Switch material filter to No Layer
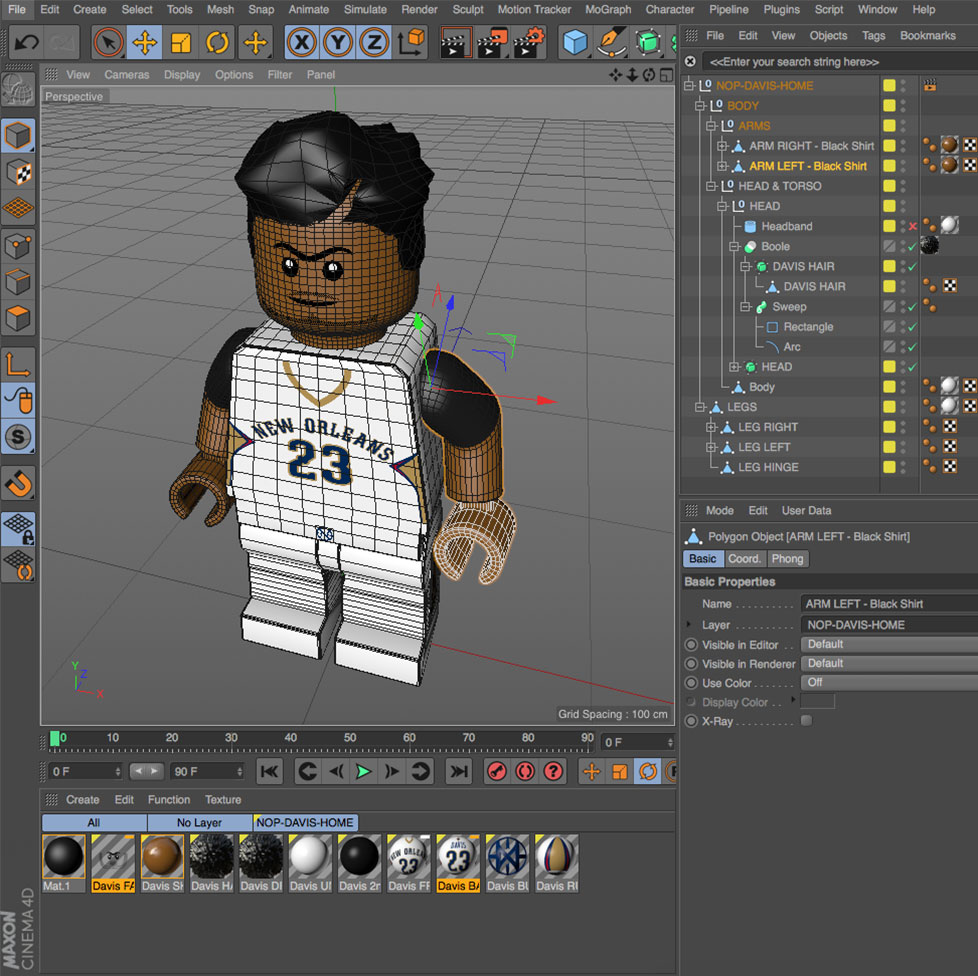978x976 pixels. [x=197, y=822]
